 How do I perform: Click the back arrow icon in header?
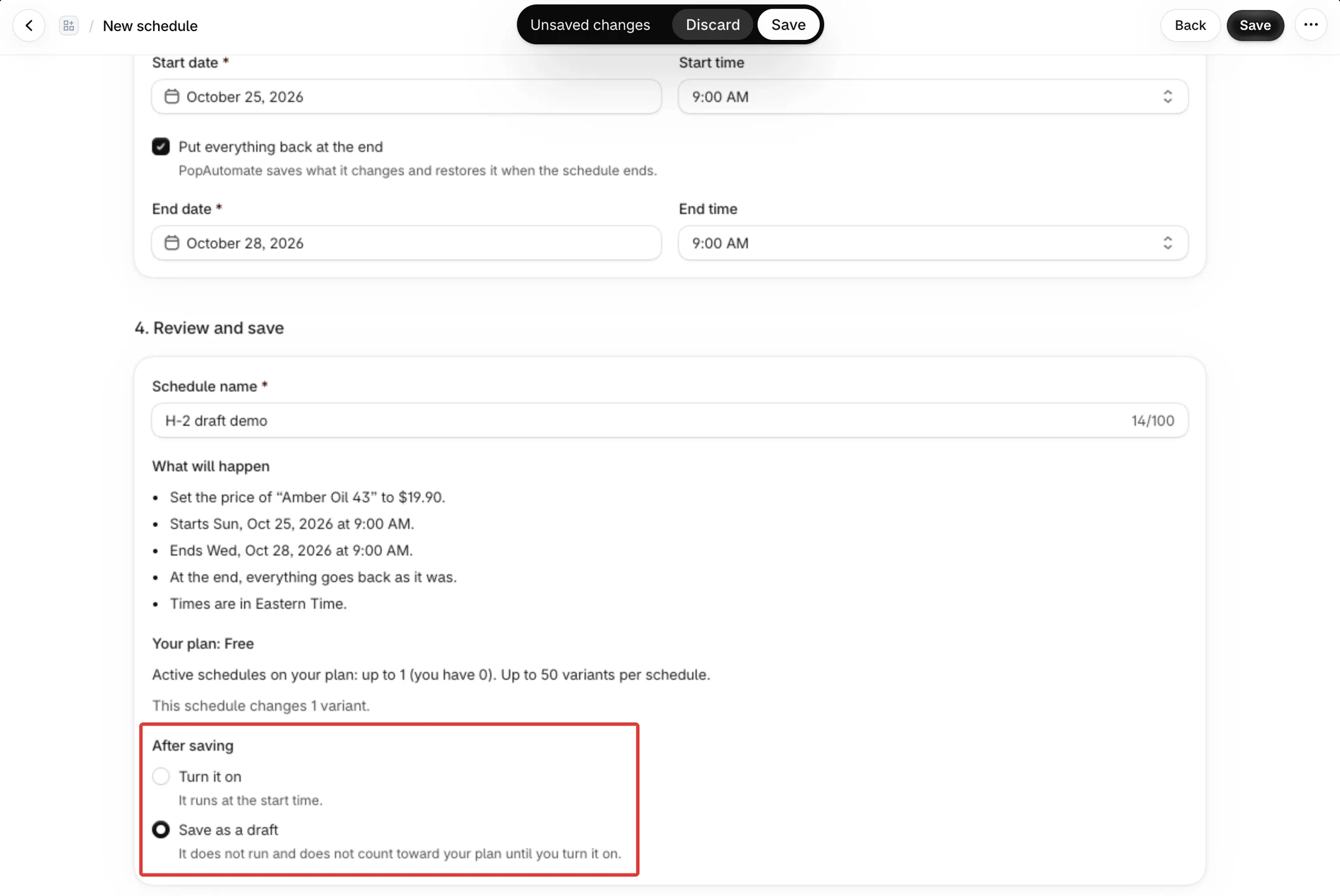click(x=29, y=26)
